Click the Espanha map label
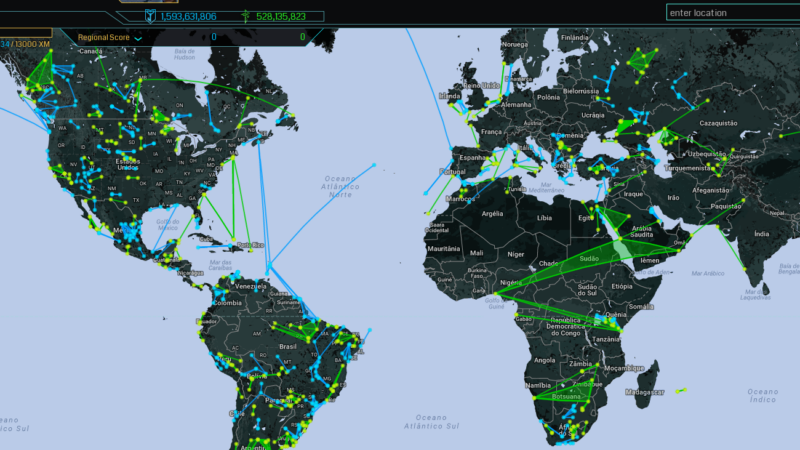This screenshot has height=450, width=800. (x=472, y=157)
